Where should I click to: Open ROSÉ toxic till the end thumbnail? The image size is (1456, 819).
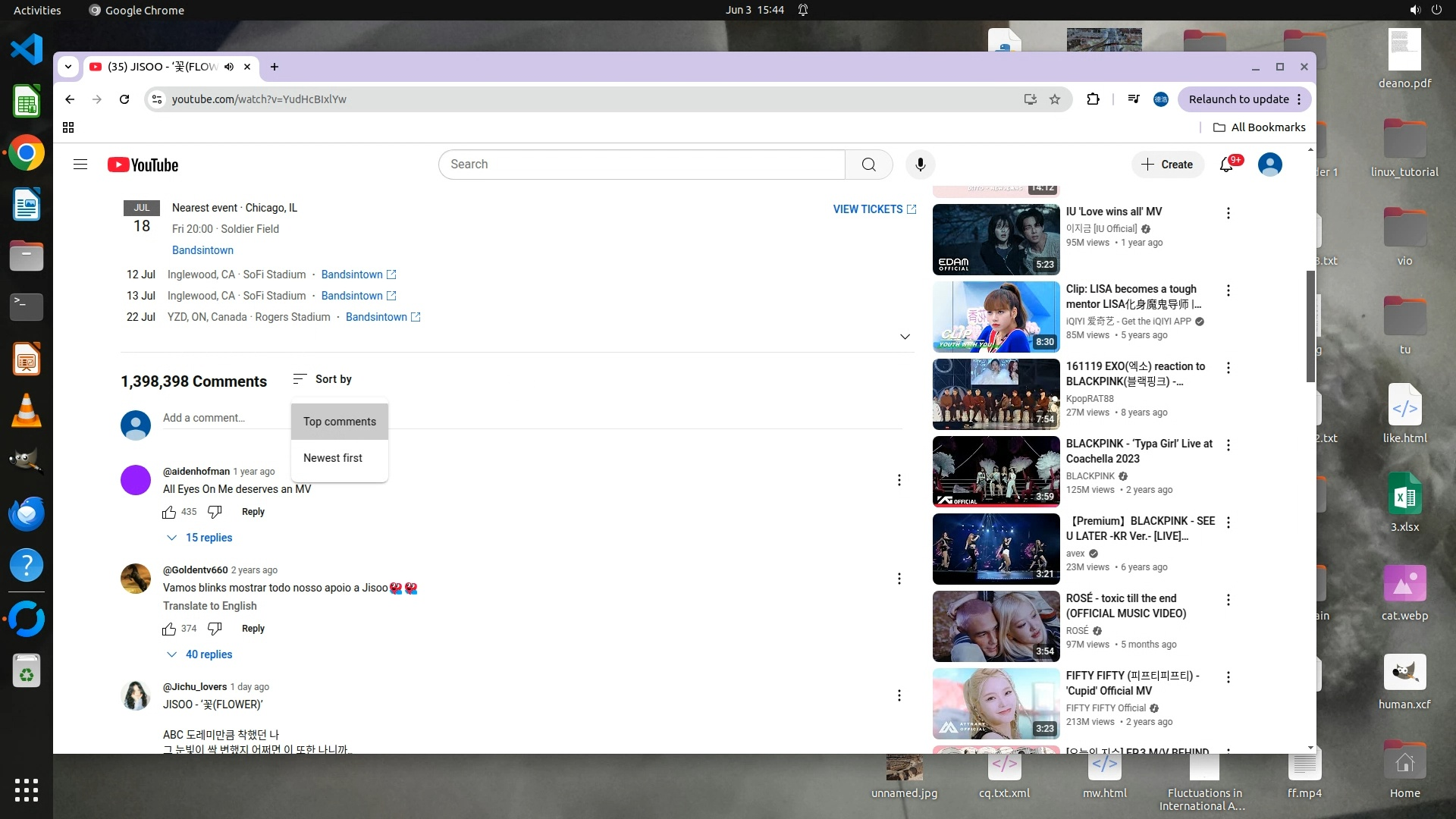(996, 626)
